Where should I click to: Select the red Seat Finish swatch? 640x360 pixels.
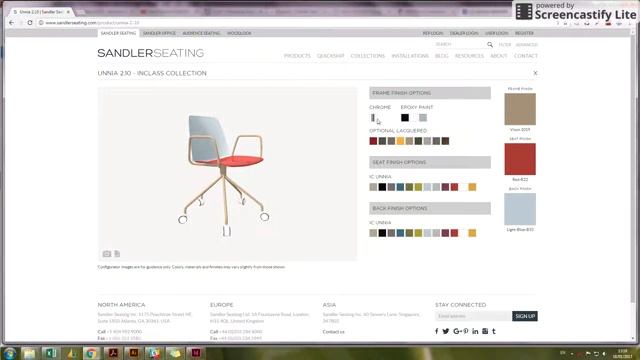coord(454,187)
